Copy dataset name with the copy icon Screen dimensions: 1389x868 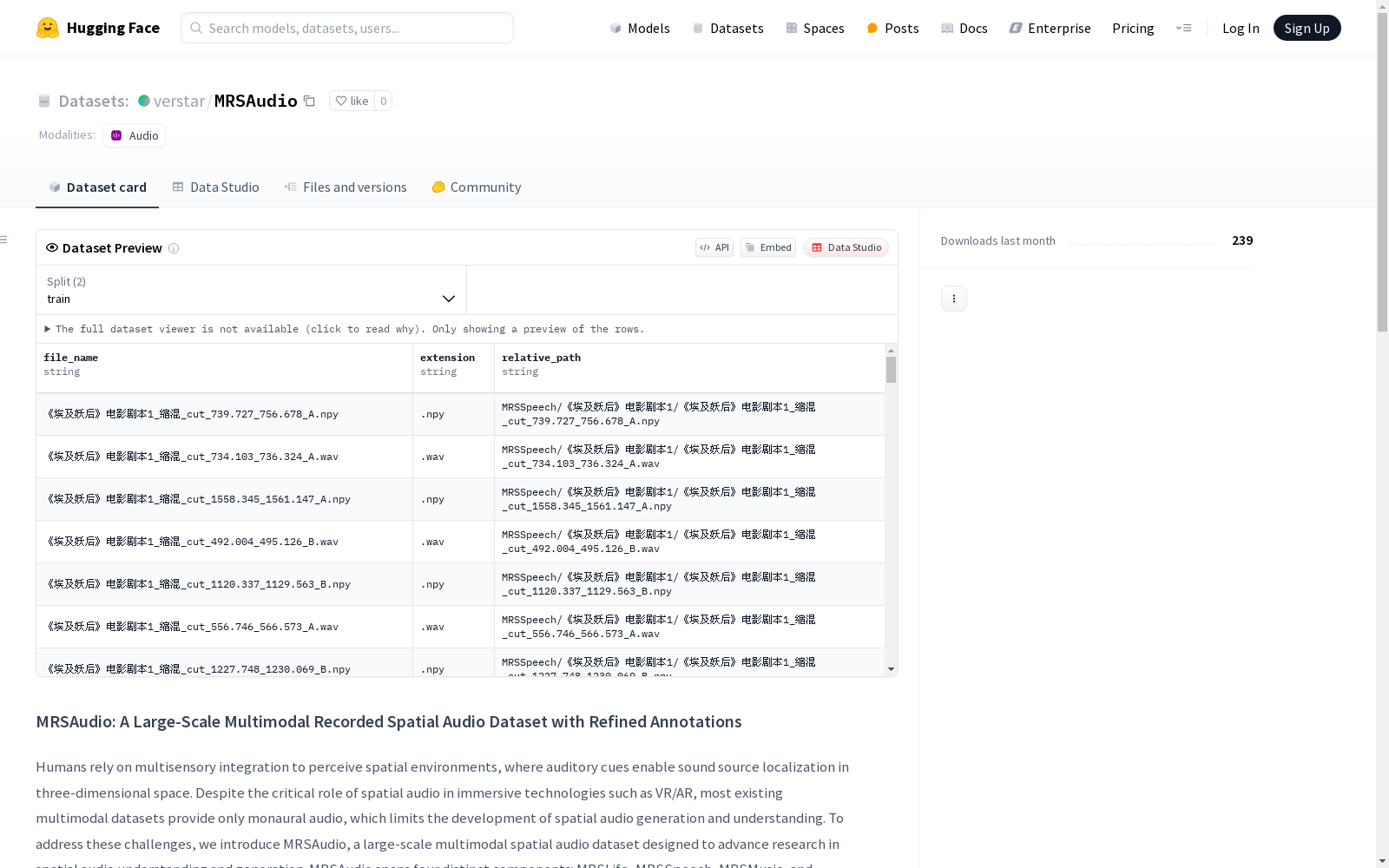(x=309, y=101)
